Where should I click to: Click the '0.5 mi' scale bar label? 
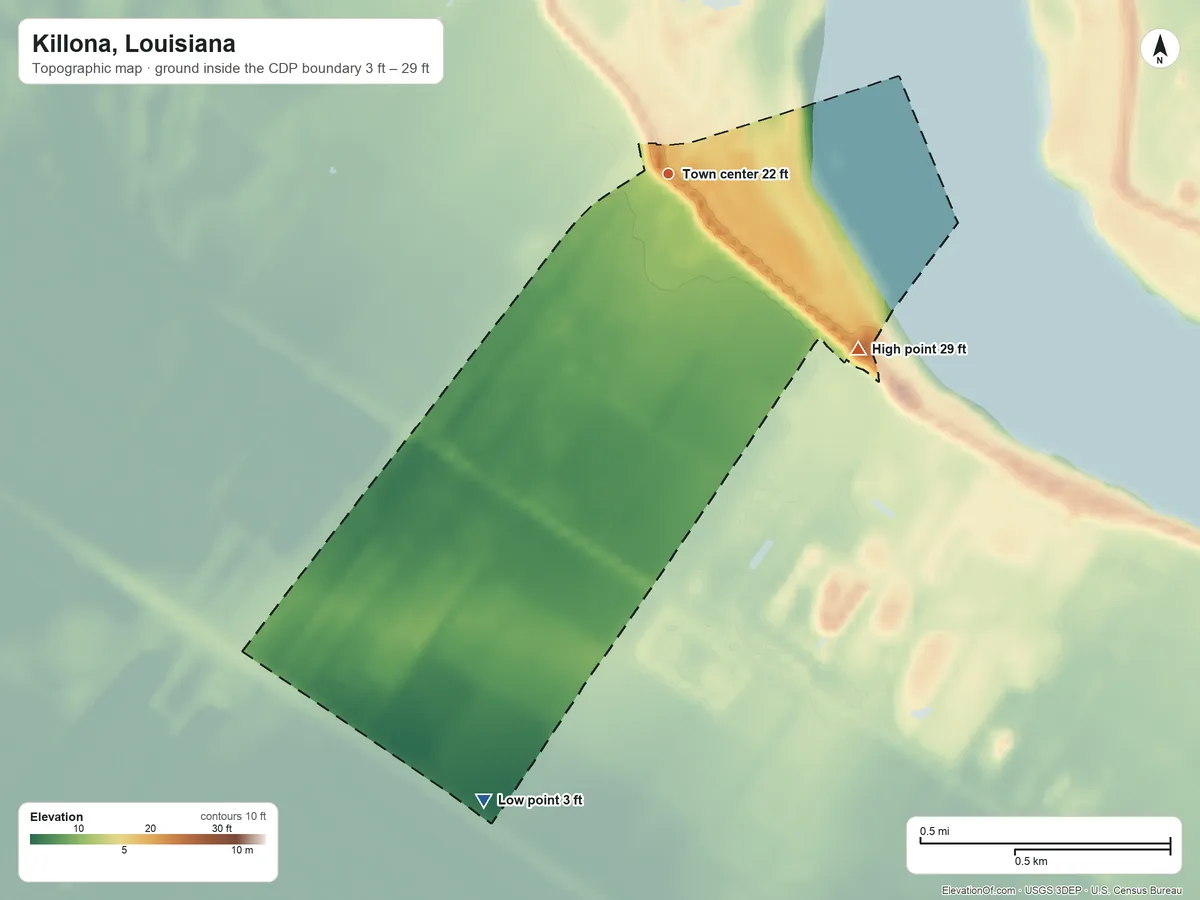coord(934,831)
